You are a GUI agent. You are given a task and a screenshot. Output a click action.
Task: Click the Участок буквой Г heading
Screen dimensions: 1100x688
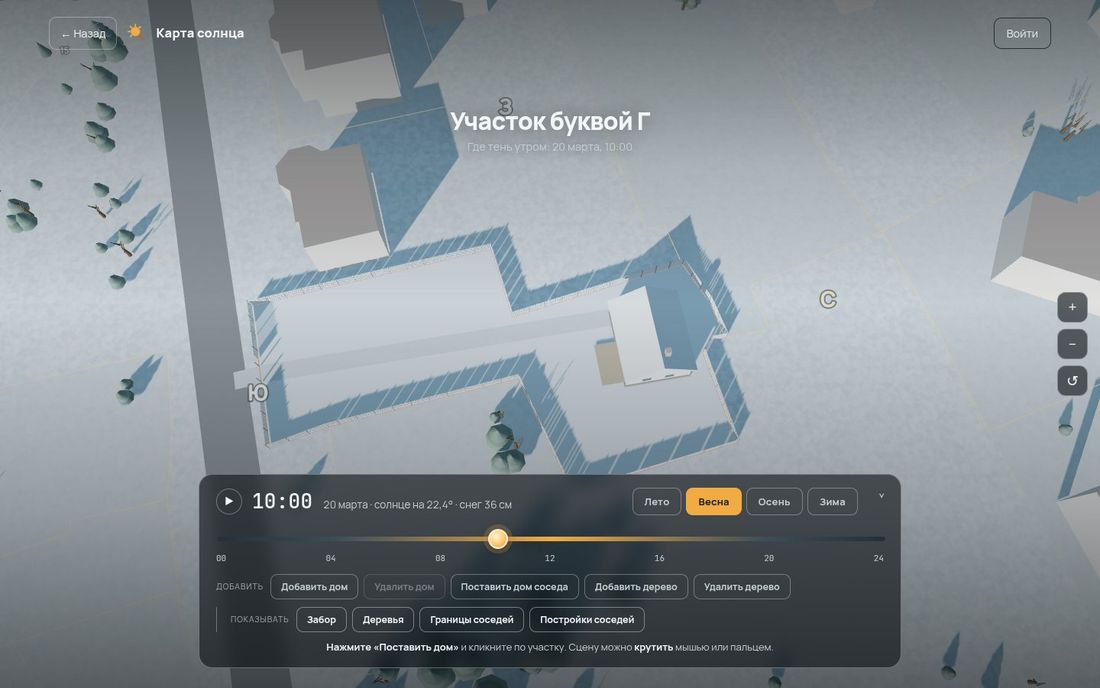(x=550, y=121)
